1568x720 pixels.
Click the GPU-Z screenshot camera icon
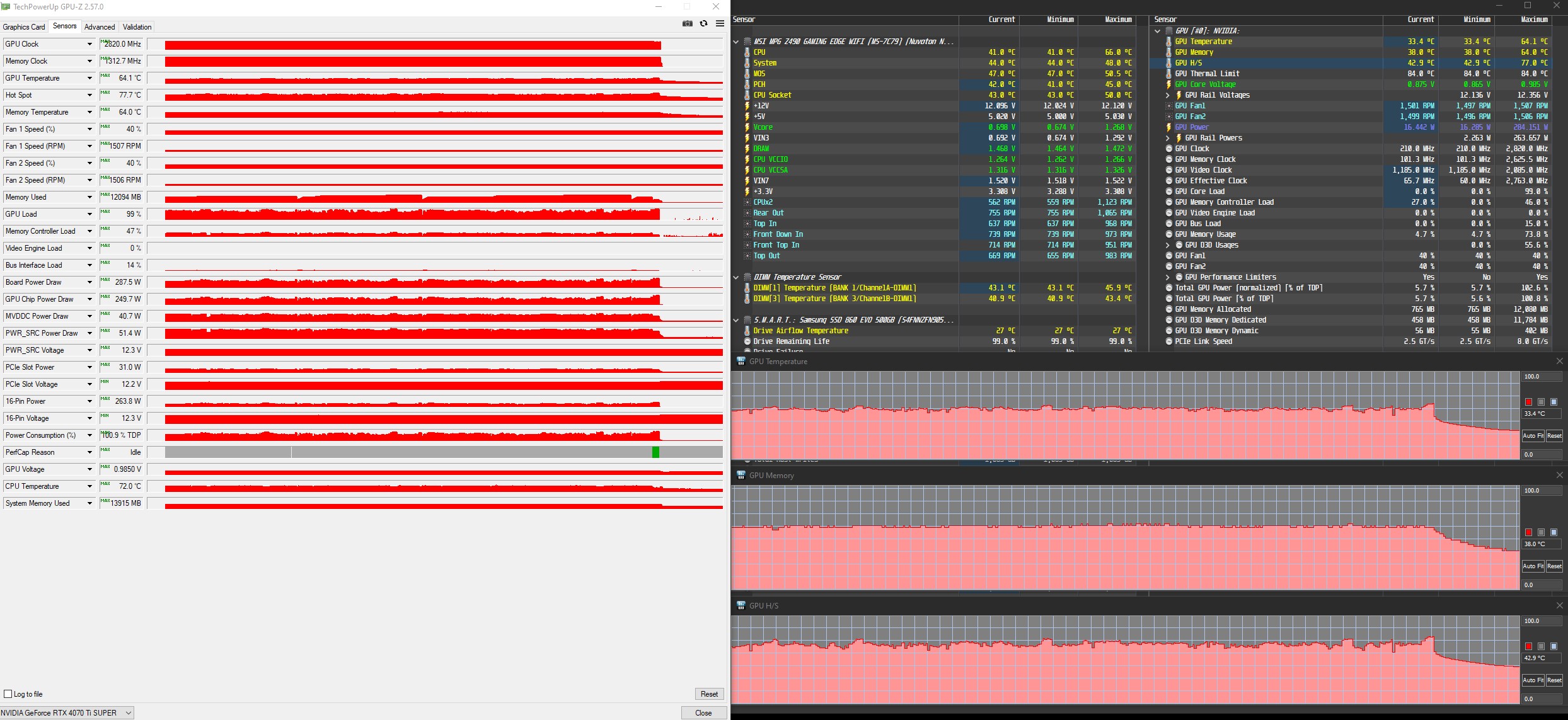(687, 23)
